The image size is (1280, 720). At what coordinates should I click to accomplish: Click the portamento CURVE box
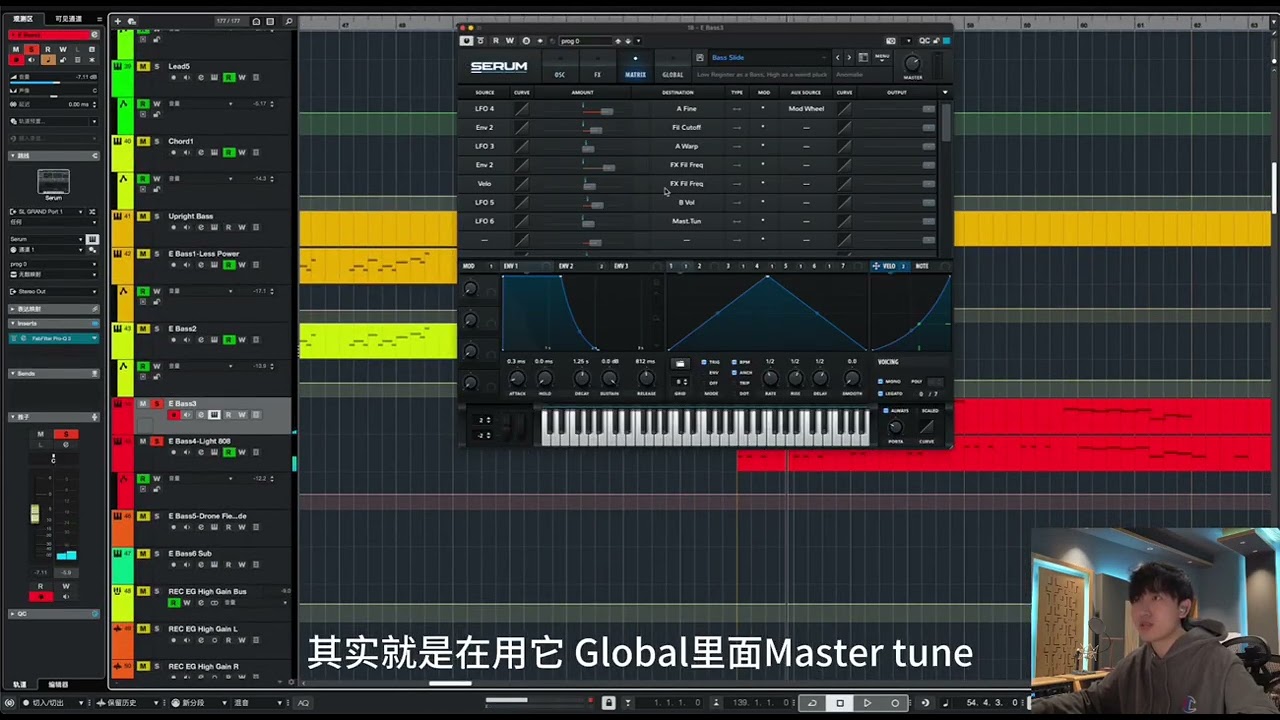927,426
